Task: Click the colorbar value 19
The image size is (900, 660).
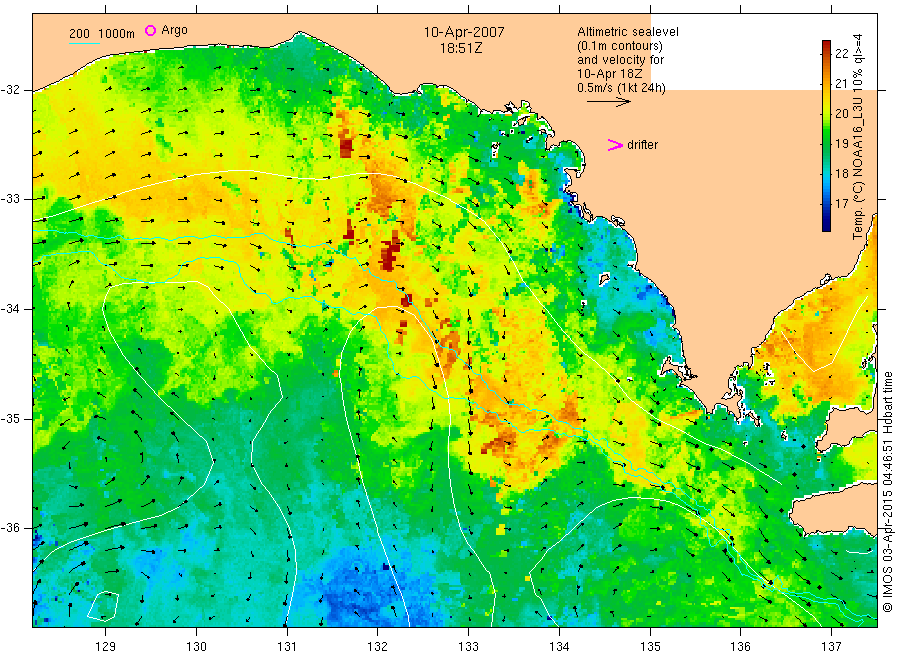Action: point(841,143)
